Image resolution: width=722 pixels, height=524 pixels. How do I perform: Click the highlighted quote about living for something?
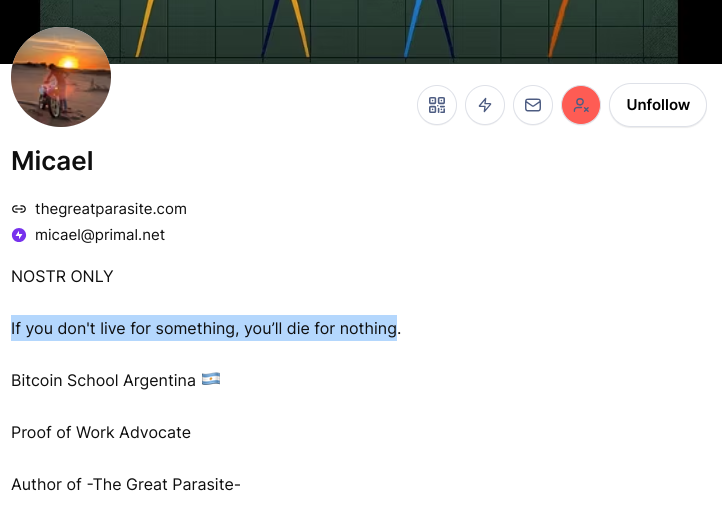coord(204,328)
